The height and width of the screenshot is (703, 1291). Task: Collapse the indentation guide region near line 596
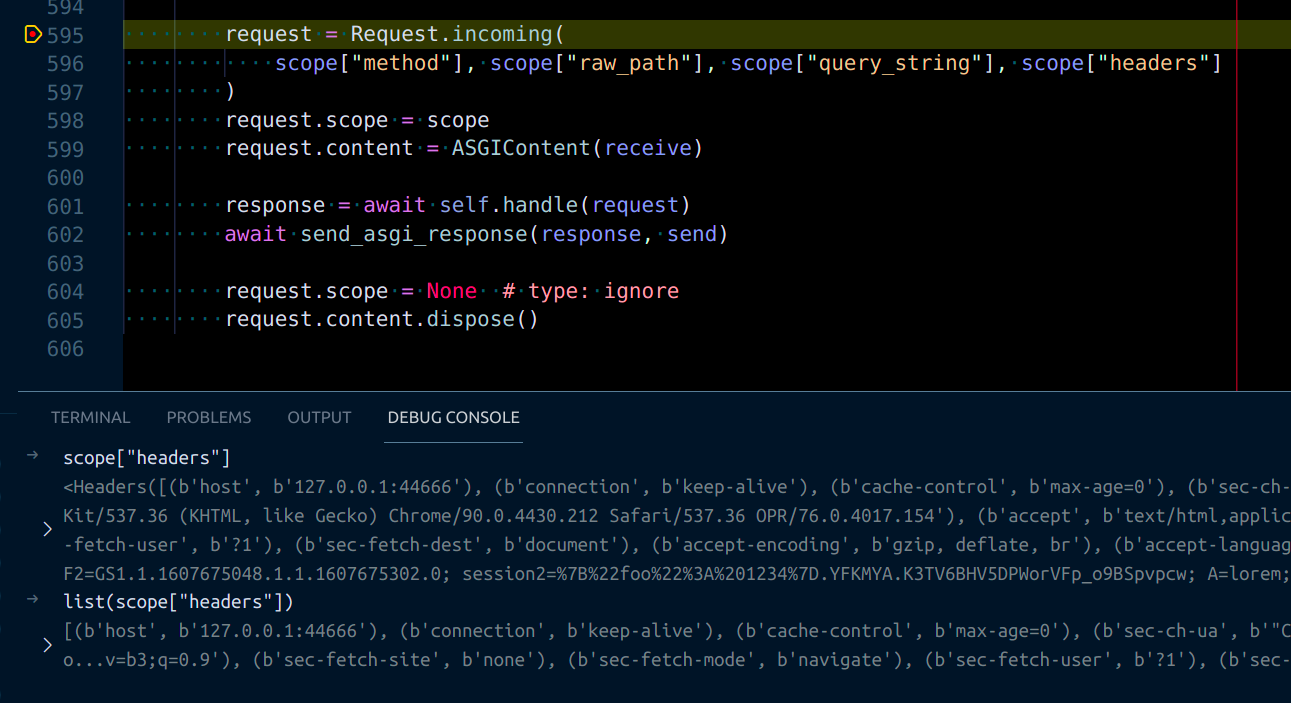tap(174, 63)
